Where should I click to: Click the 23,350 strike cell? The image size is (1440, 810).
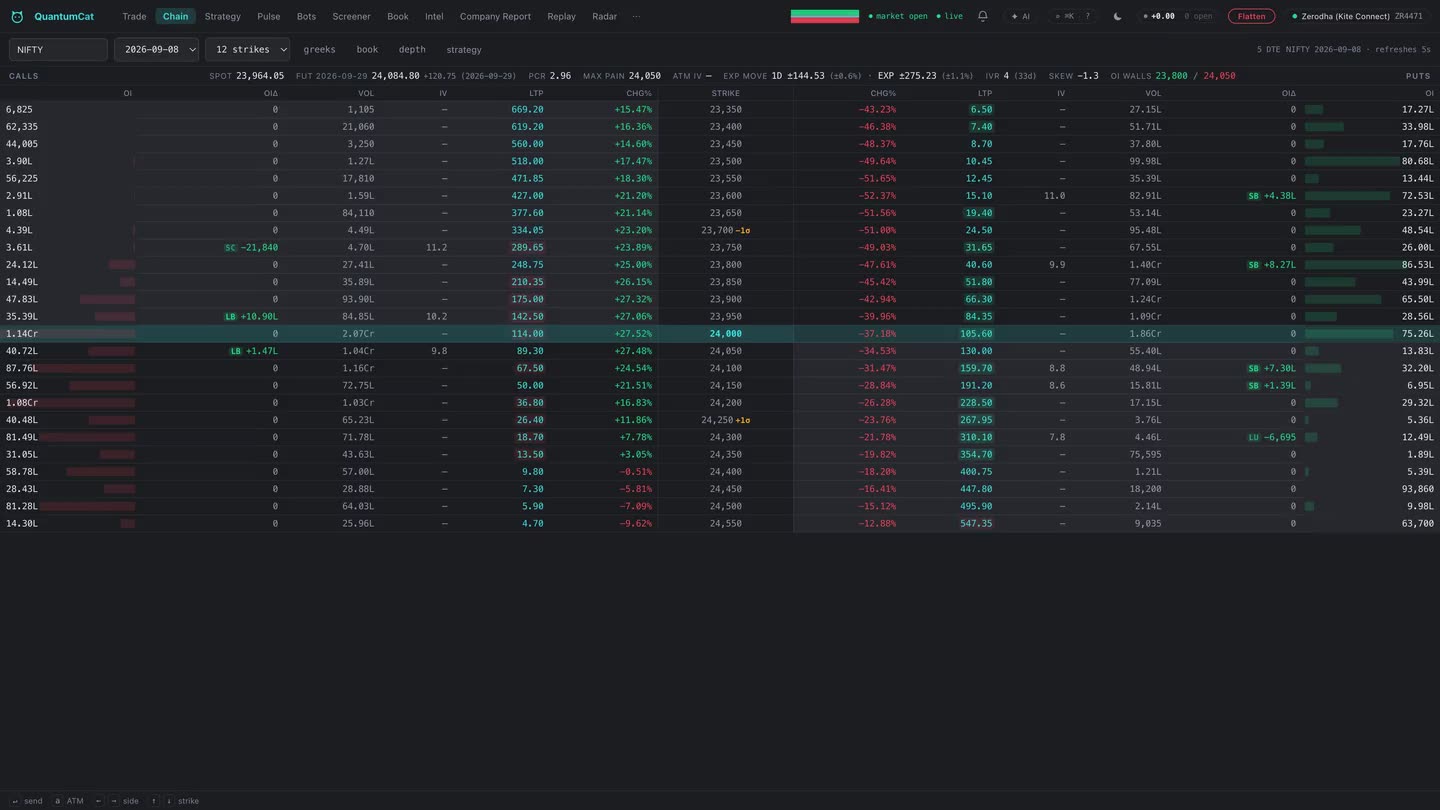tap(726, 110)
